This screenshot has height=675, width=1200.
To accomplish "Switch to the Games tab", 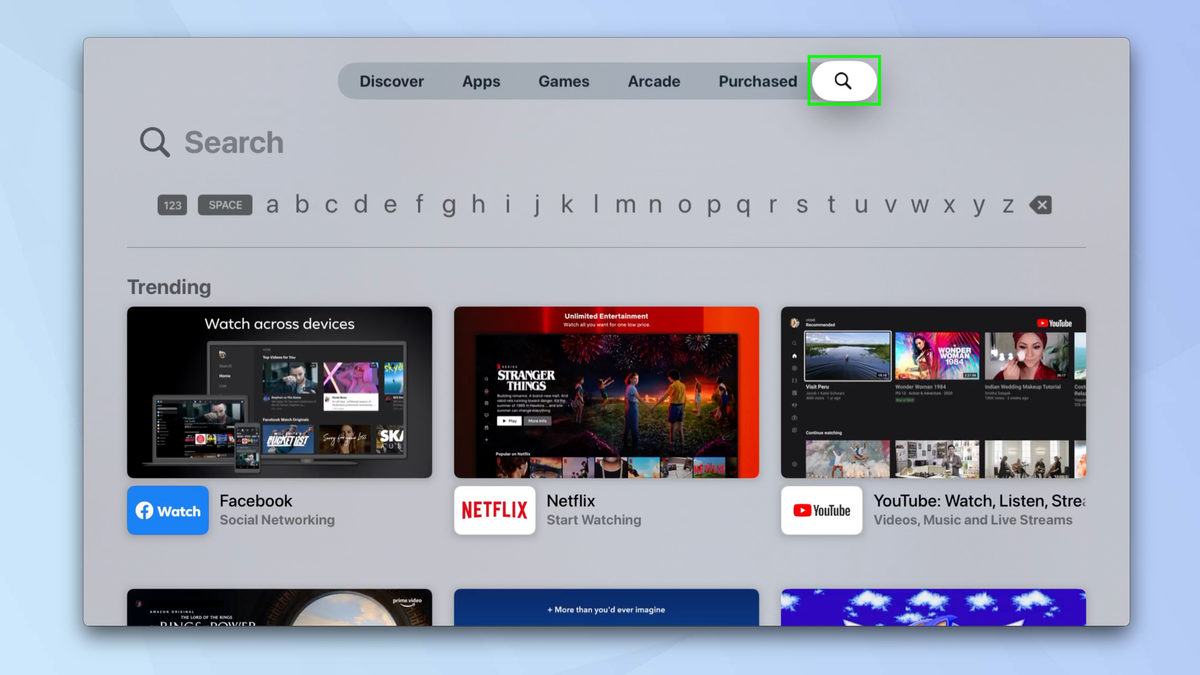I will point(563,81).
